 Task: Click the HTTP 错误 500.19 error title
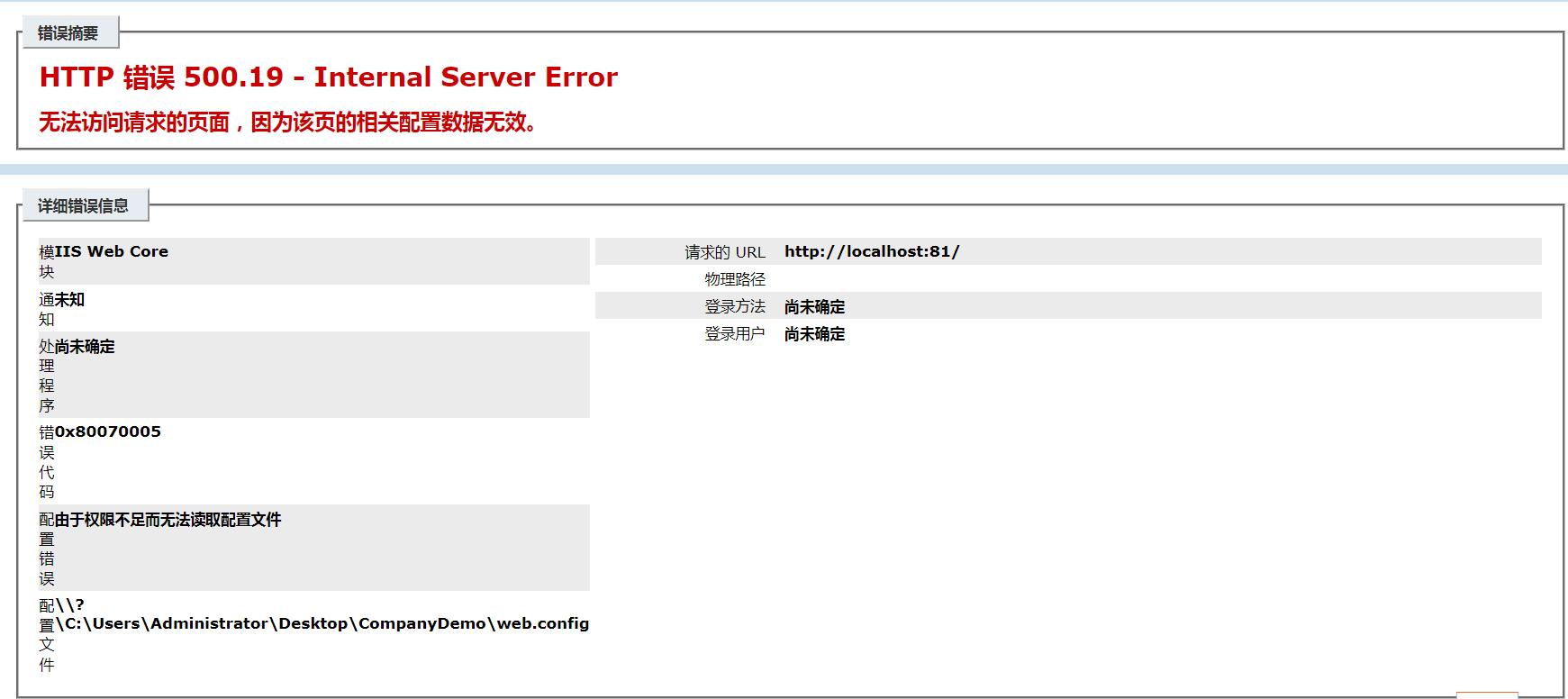point(328,77)
